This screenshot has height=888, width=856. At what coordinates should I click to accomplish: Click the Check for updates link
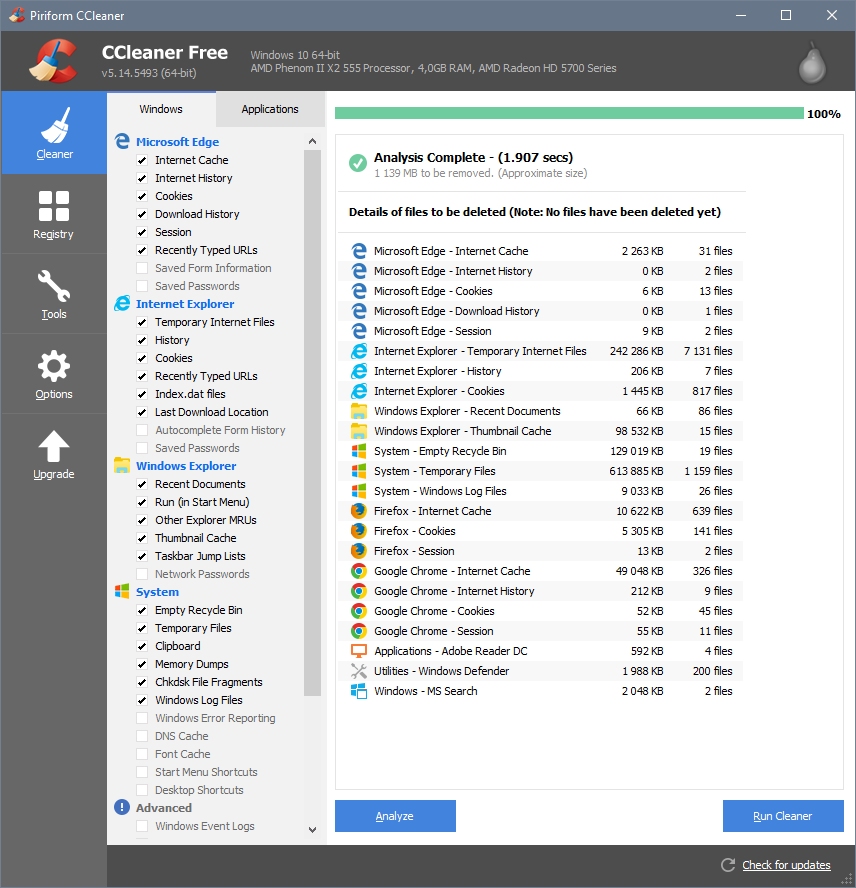coord(786,865)
